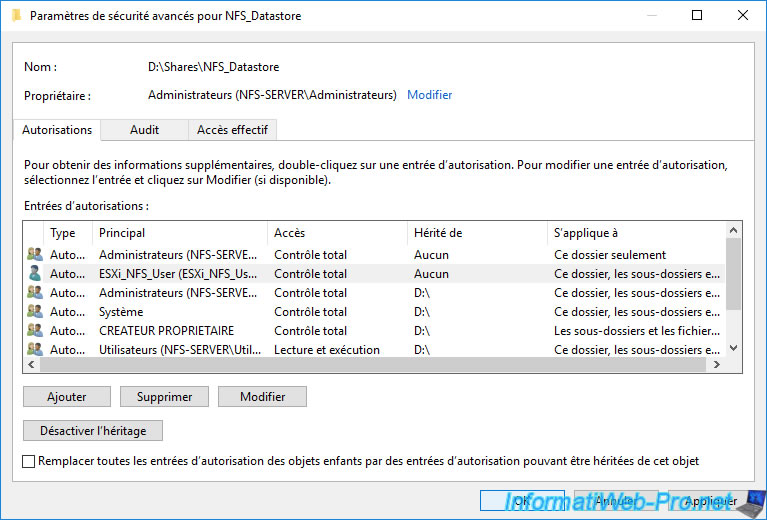The image size is (767, 520).
Task: Click Désactiver l'héritage button
Action: click(93, 431)
